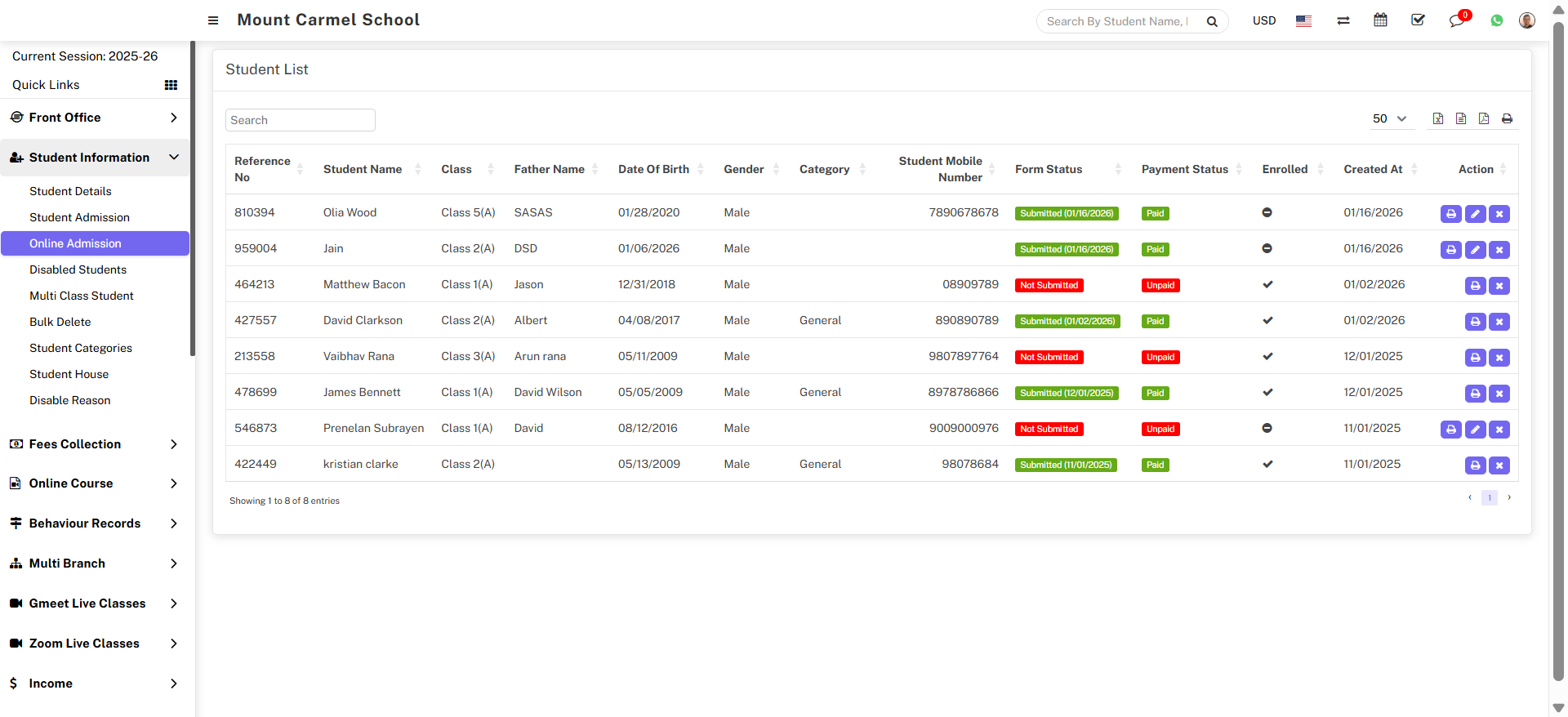Print Vaibhav Rana's admission form

point(1475,358)
